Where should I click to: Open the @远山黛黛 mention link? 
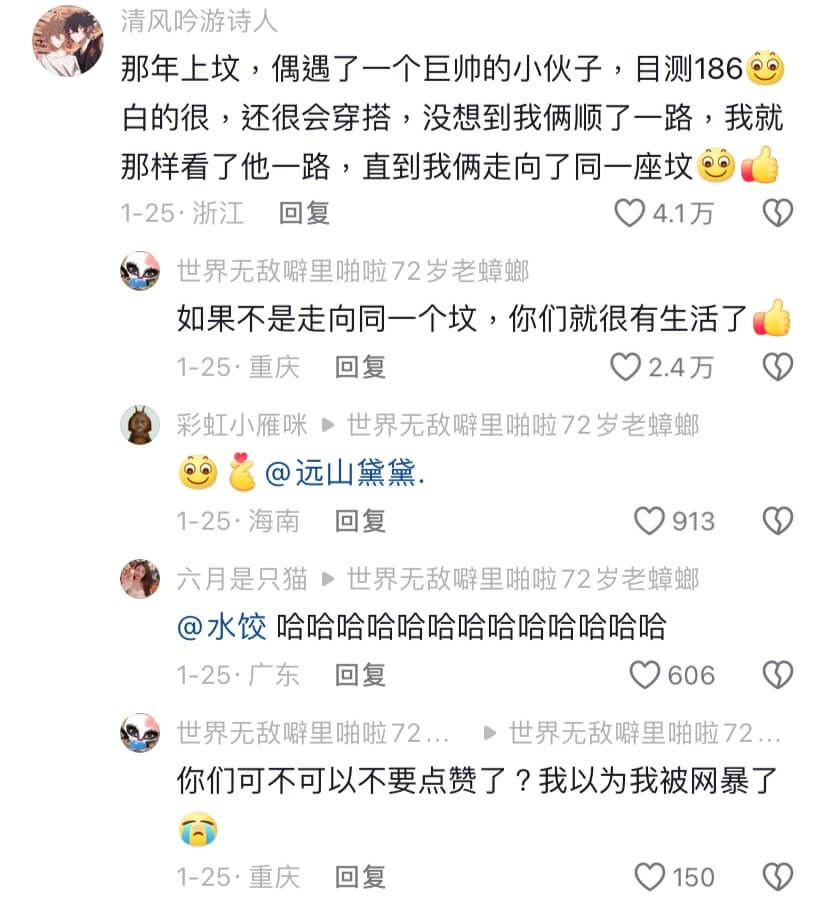coord(345,474)
